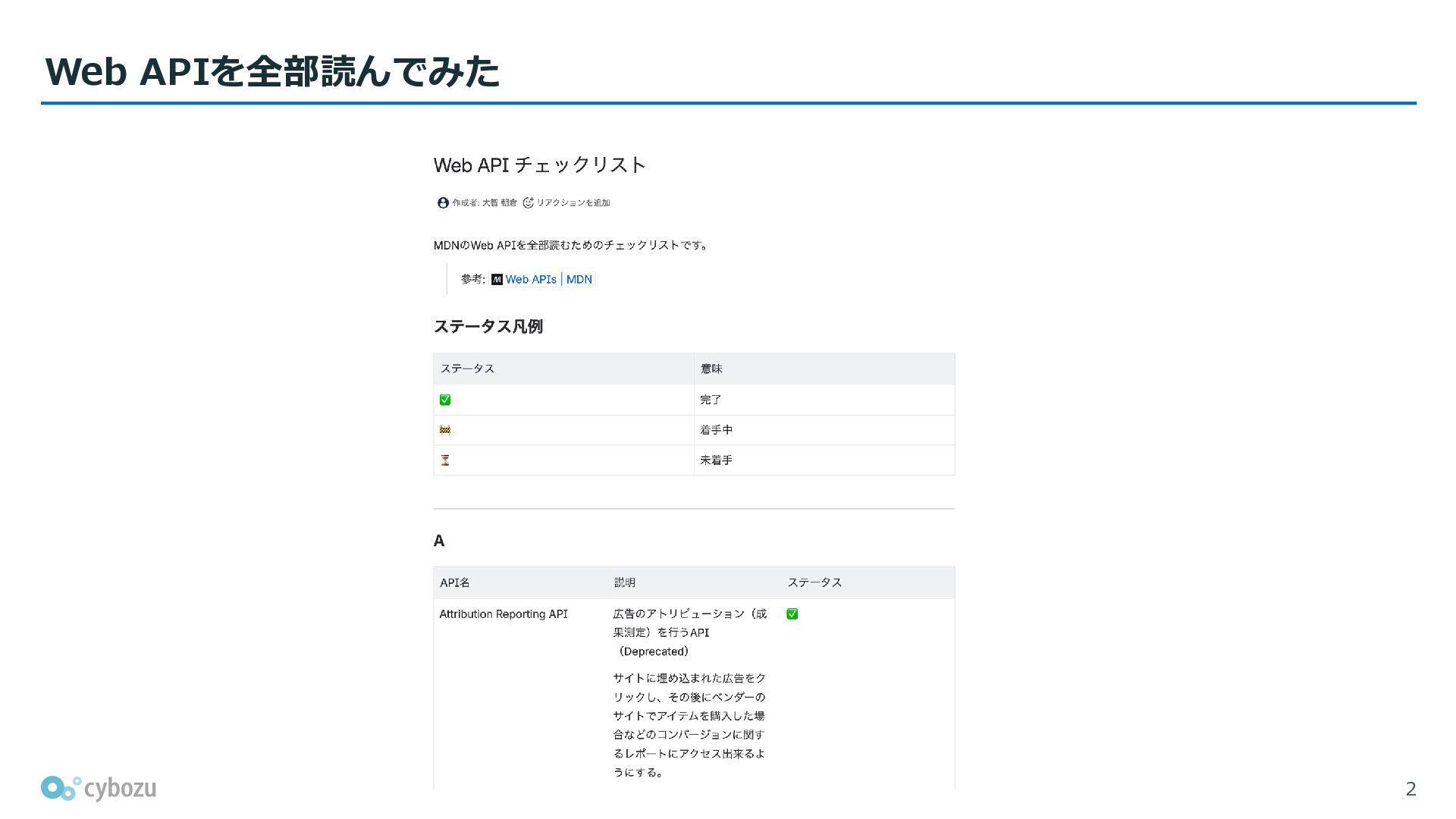Click the green checkmark in status legend
The image size is (1456, 819).
[445, 400]
